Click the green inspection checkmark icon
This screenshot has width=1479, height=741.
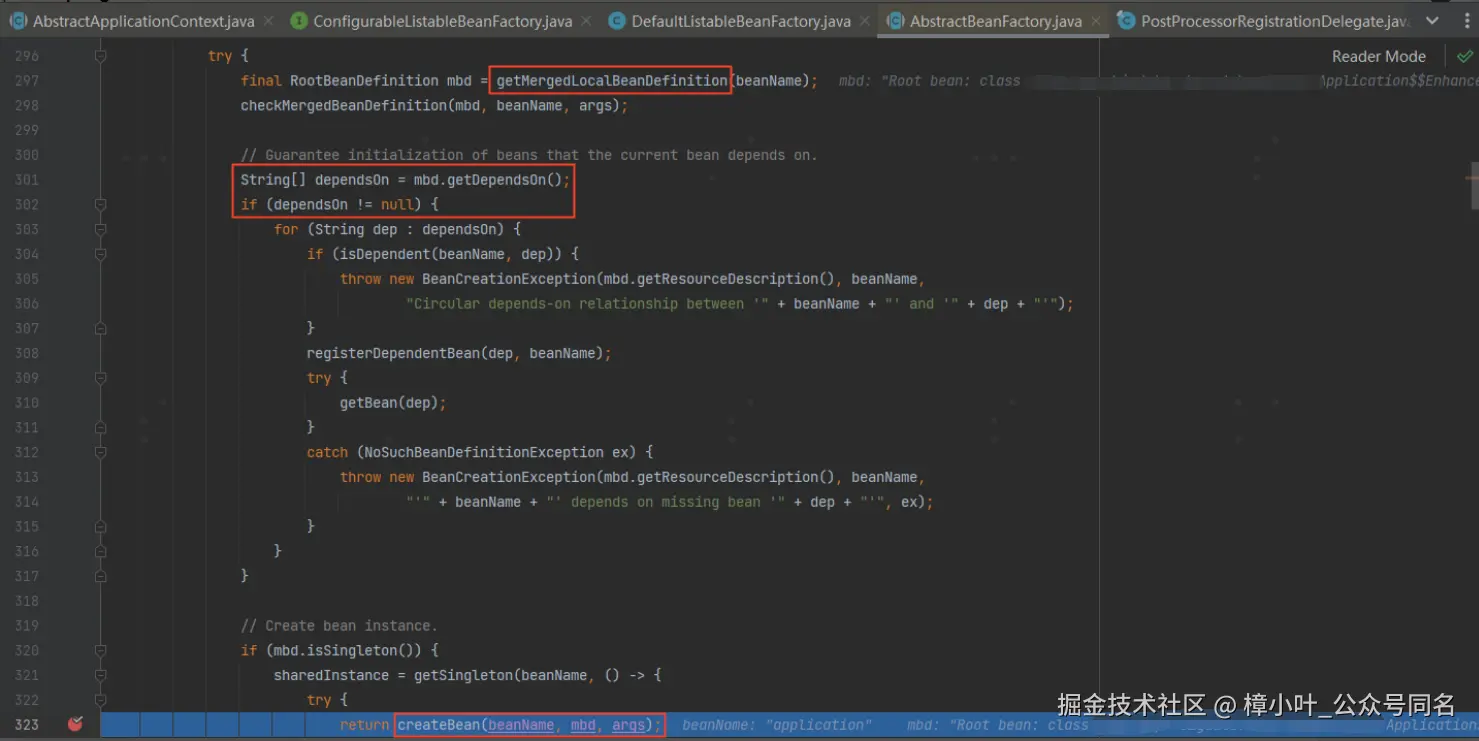click(1465, 56)
